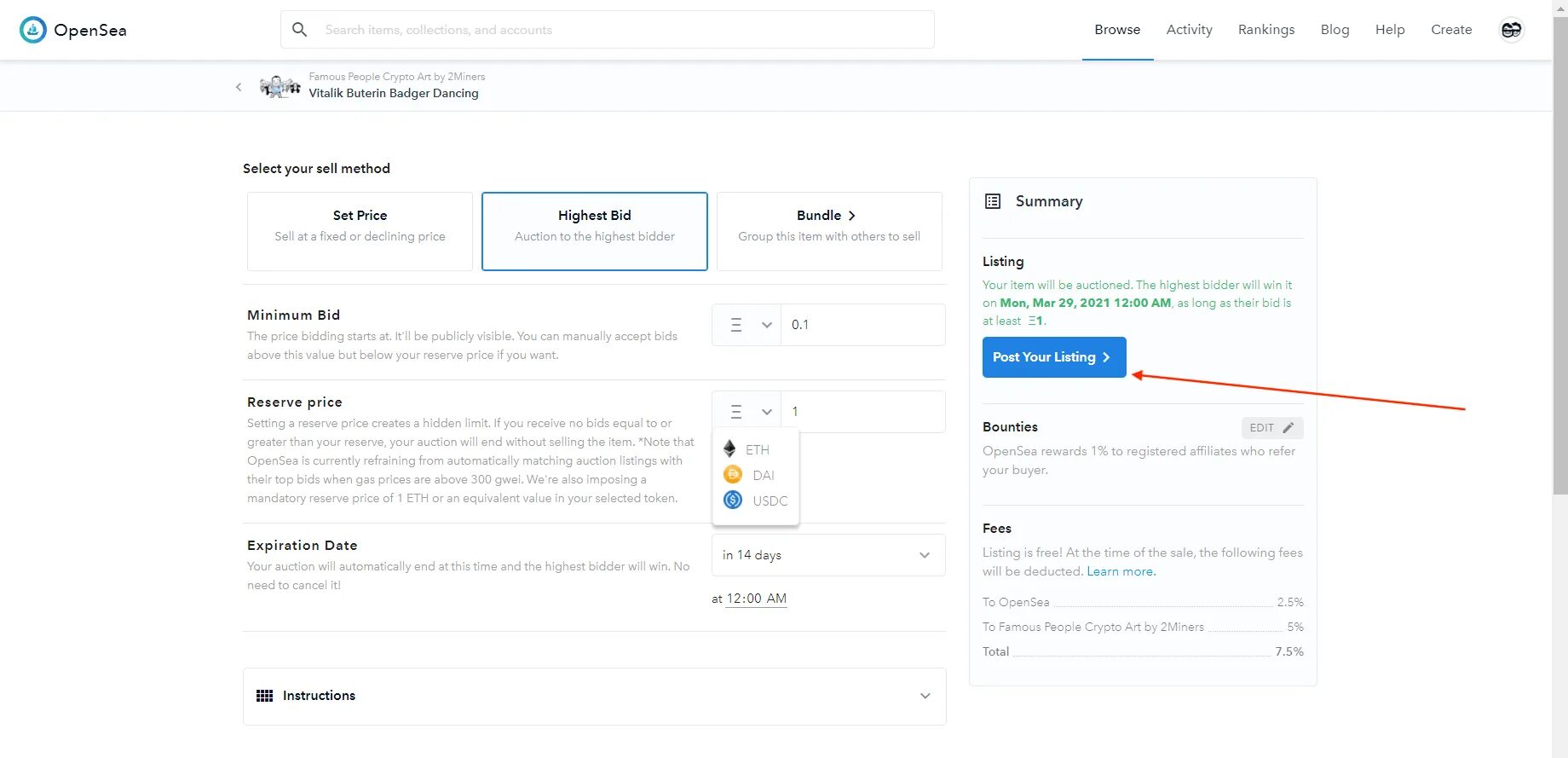Select the Highest Bid sell method
The width and height of the screenshot is (1568, 758).
tap(595, 231)
